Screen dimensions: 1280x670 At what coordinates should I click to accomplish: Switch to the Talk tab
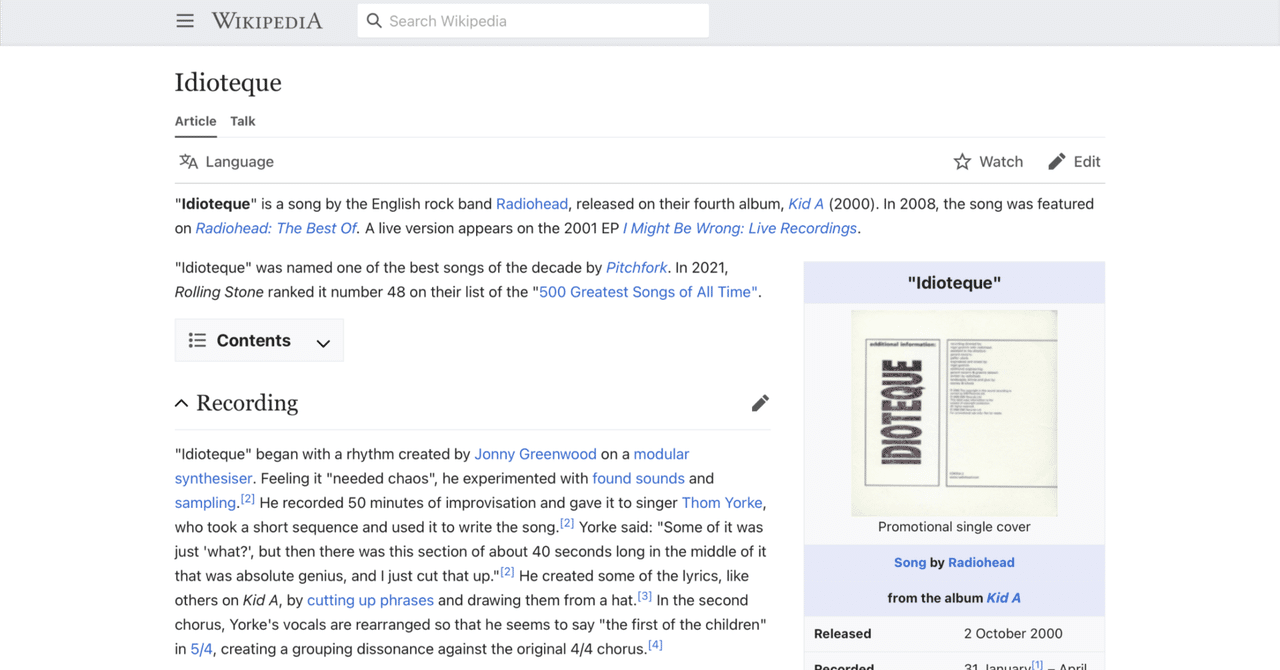coord(243,121)
